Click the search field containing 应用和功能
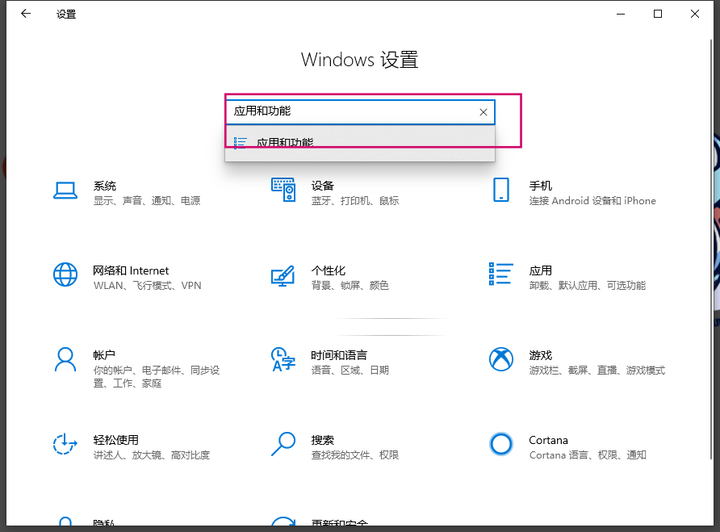This screenshot has height=532, width=720. [360, 112]
